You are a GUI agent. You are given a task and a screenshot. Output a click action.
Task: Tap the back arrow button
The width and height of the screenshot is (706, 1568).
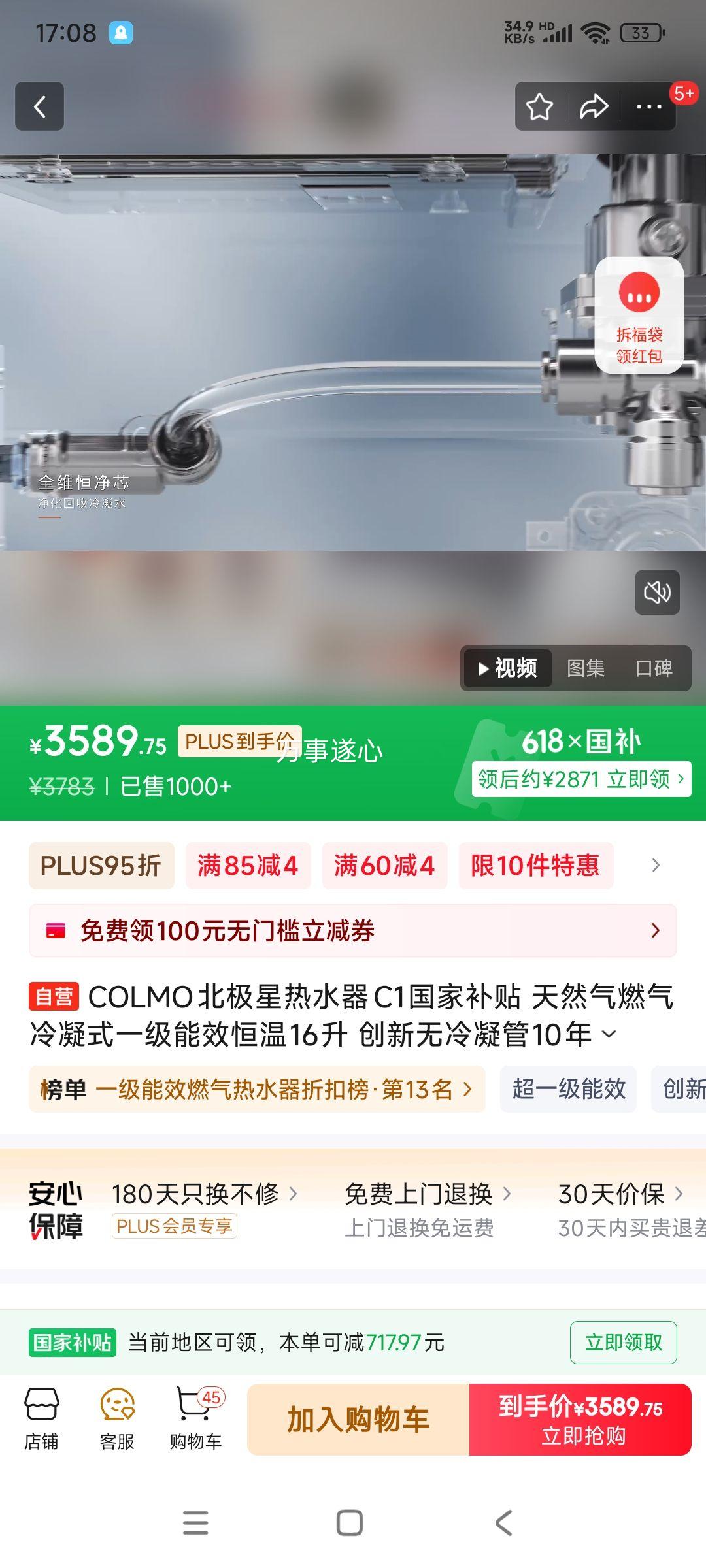(40, 106)
